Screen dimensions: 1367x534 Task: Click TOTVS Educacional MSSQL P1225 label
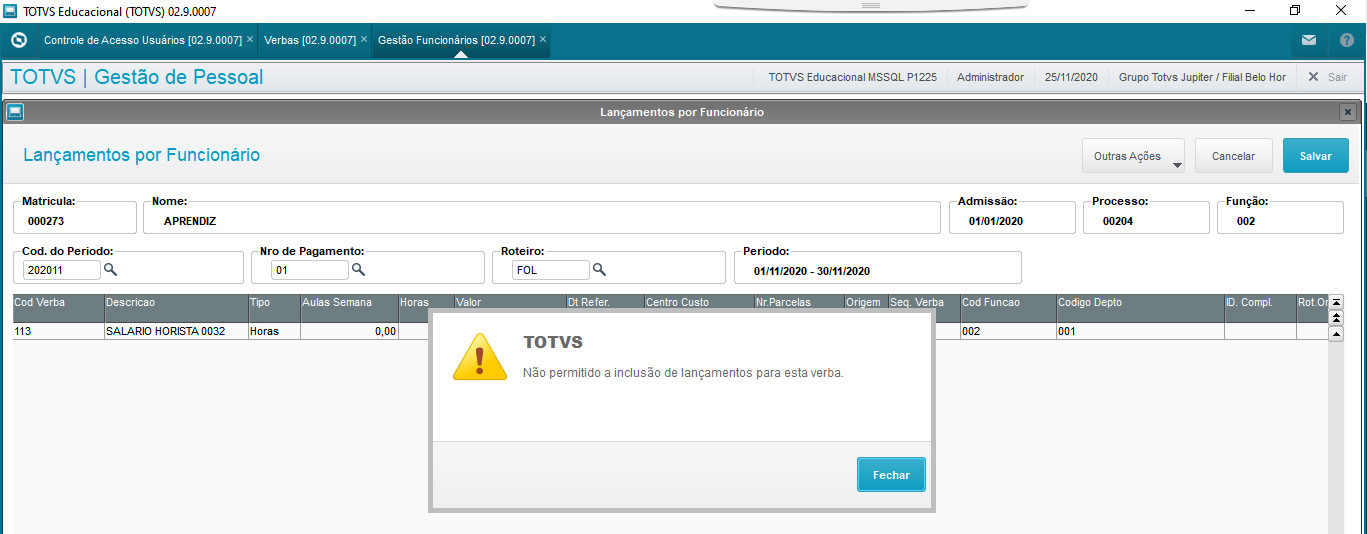tap(852, 77)
